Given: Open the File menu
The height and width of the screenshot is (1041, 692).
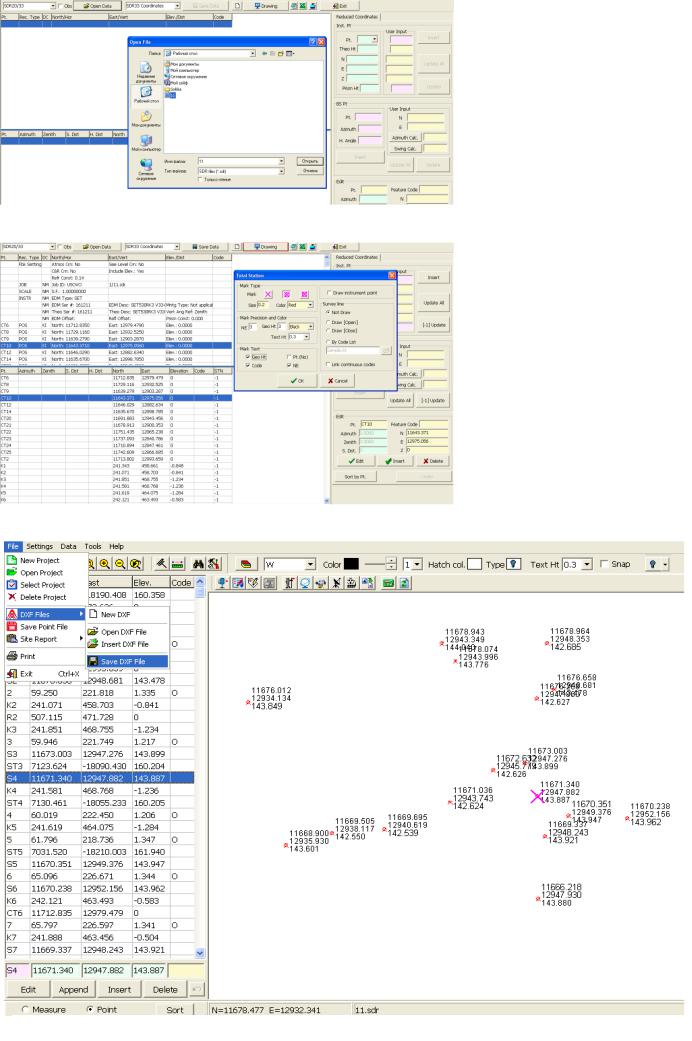Looking at the screenshot, I should pyautogui.click(x=13, y=546).
